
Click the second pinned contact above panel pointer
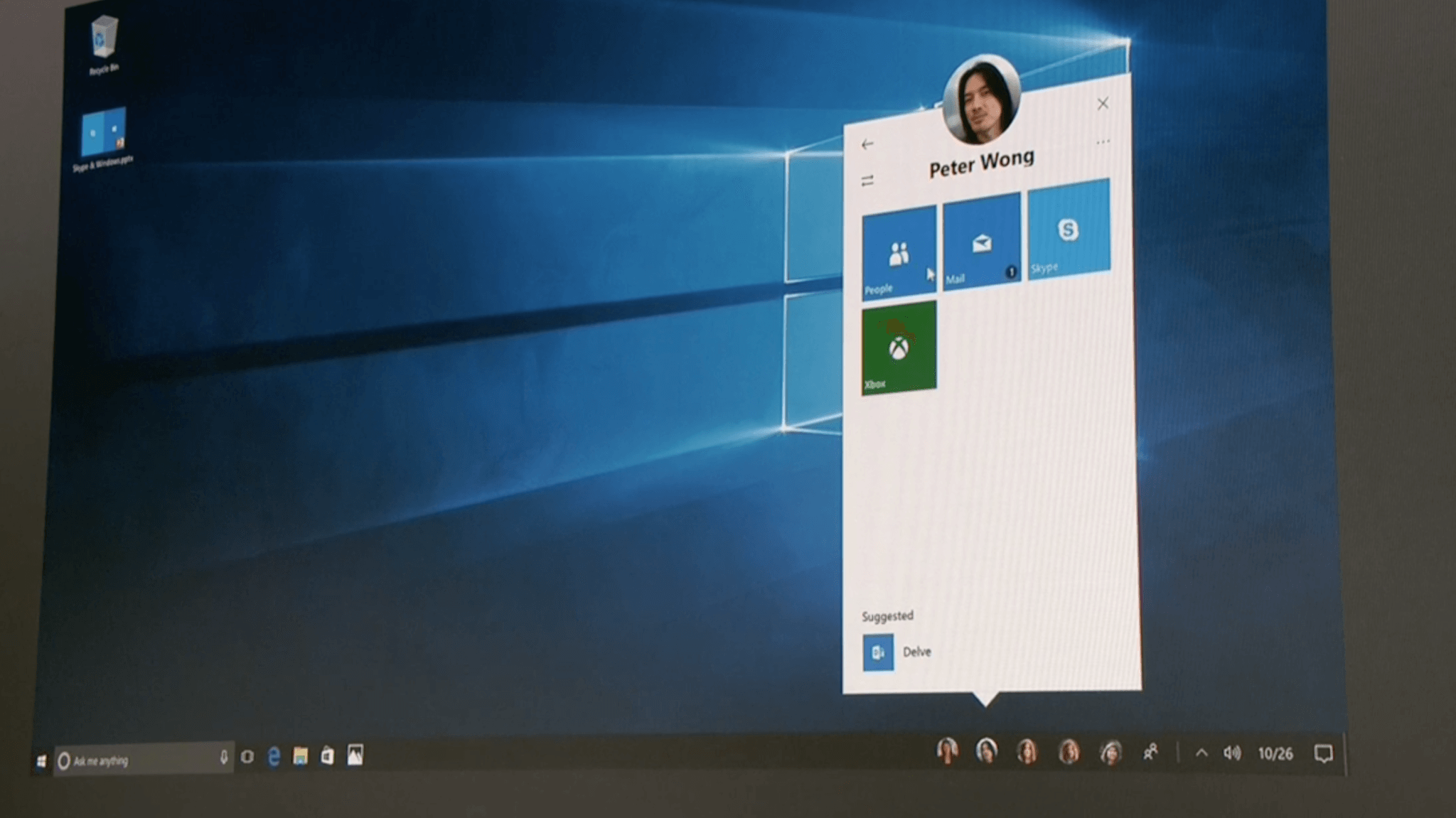coord(987,750)
